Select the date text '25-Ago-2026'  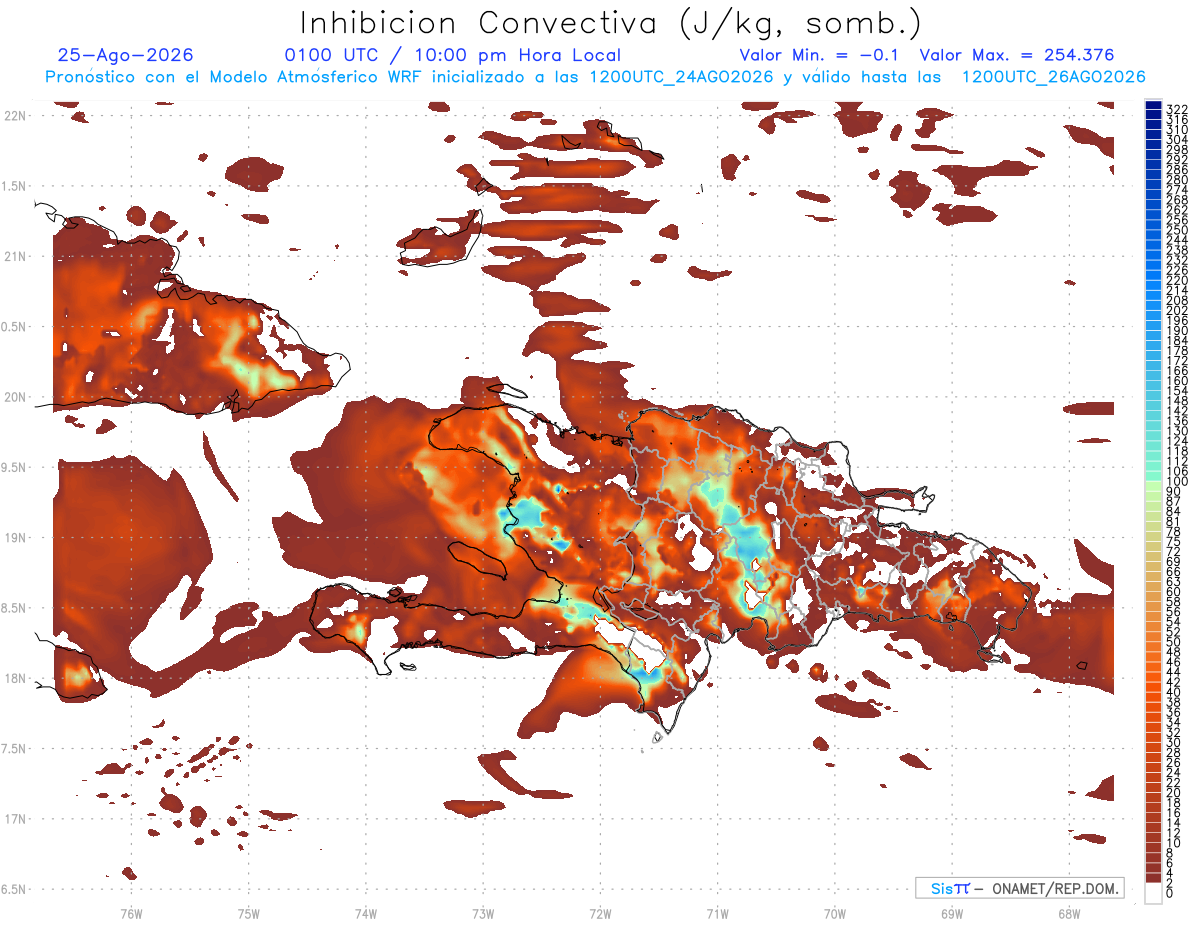[126, 56]
